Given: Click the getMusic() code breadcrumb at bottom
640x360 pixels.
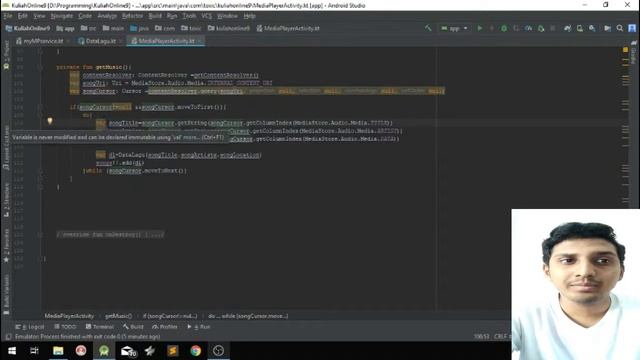Looking at the screenshot, I should click(118, 316).
